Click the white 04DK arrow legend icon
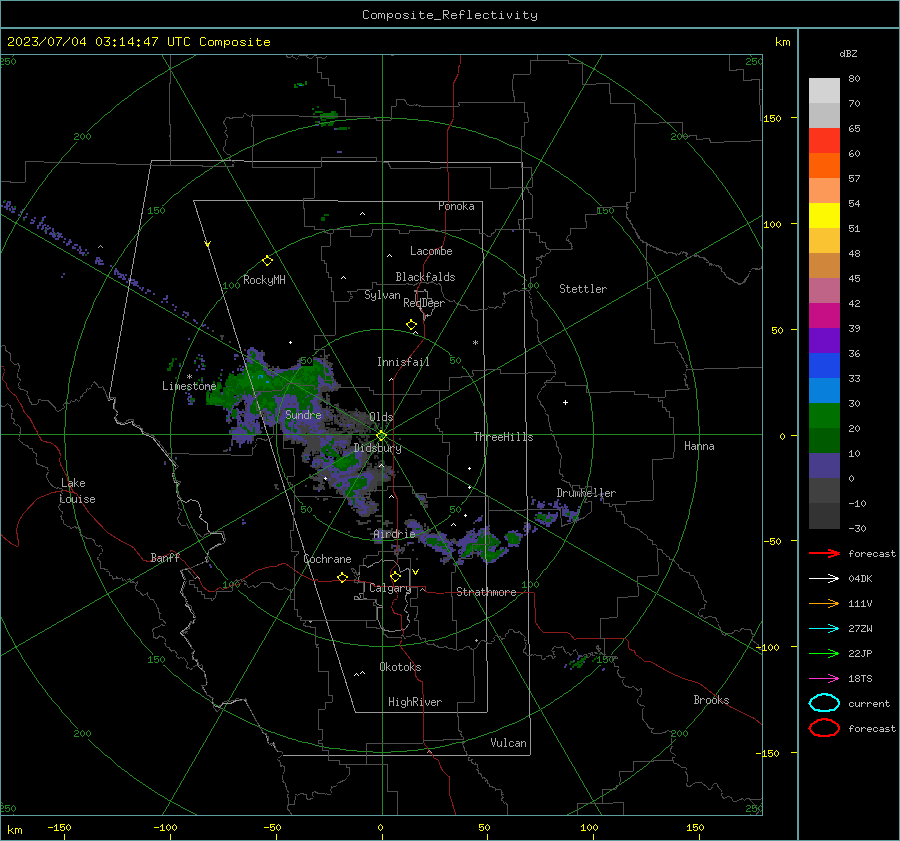900x841 pixels. [824, 578]
